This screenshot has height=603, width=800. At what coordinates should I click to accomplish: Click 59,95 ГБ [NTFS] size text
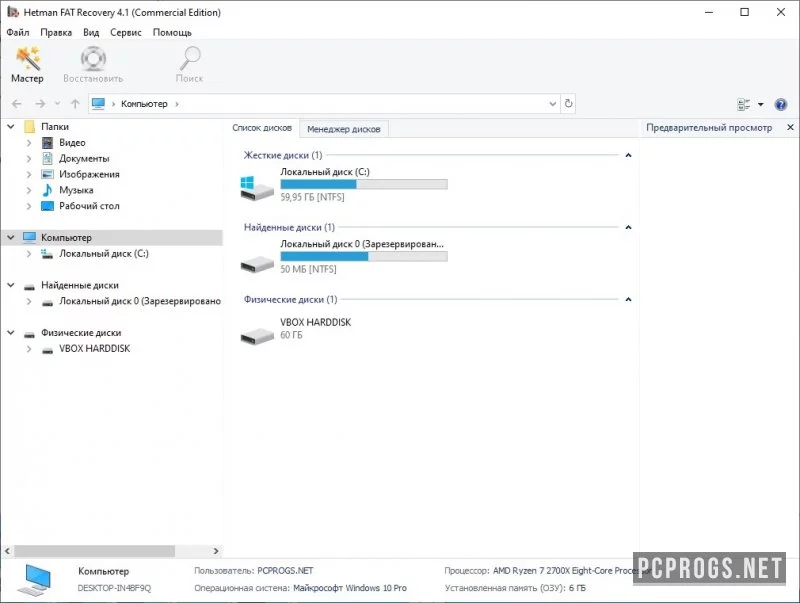312,197
